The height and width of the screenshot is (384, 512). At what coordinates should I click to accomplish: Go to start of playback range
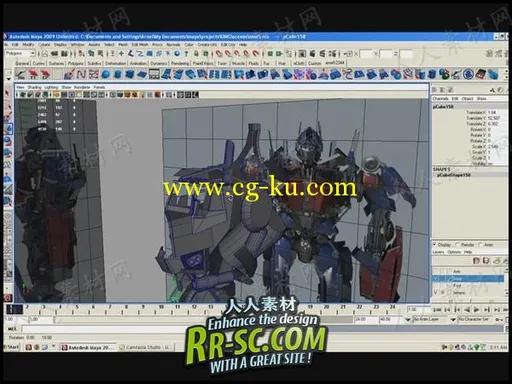point(437,310)
